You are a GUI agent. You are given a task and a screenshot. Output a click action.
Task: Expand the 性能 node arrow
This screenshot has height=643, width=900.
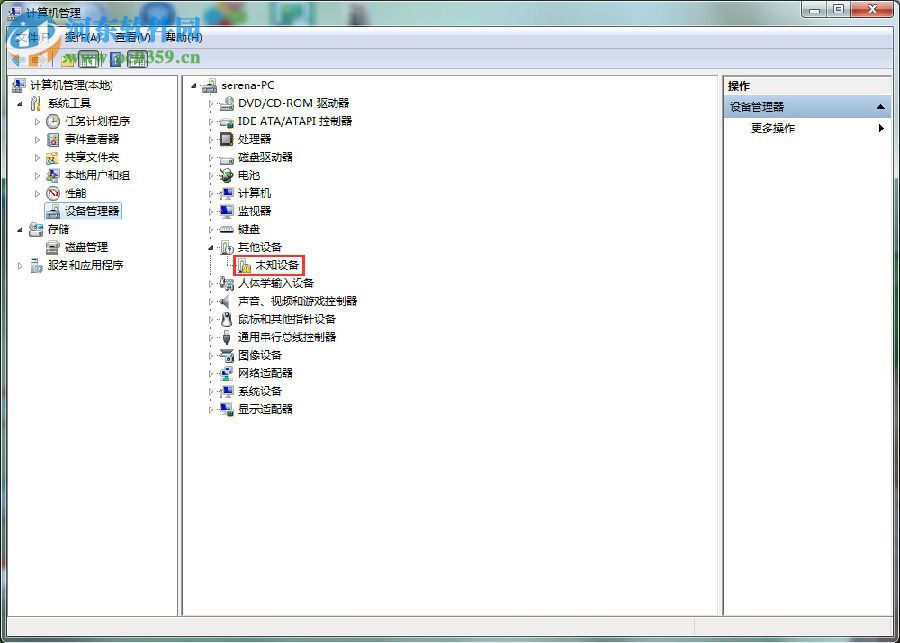click(37, 193)
